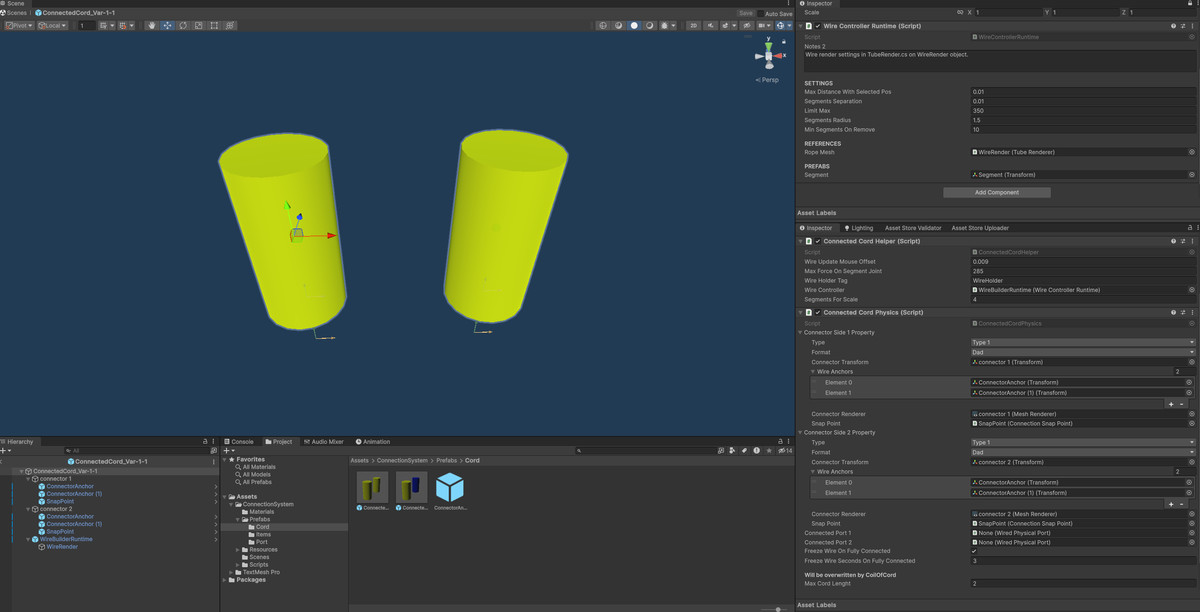Pick object for Connected Port 1 field
This screenshot has width=1200, height=612.
pos(1192,532)
